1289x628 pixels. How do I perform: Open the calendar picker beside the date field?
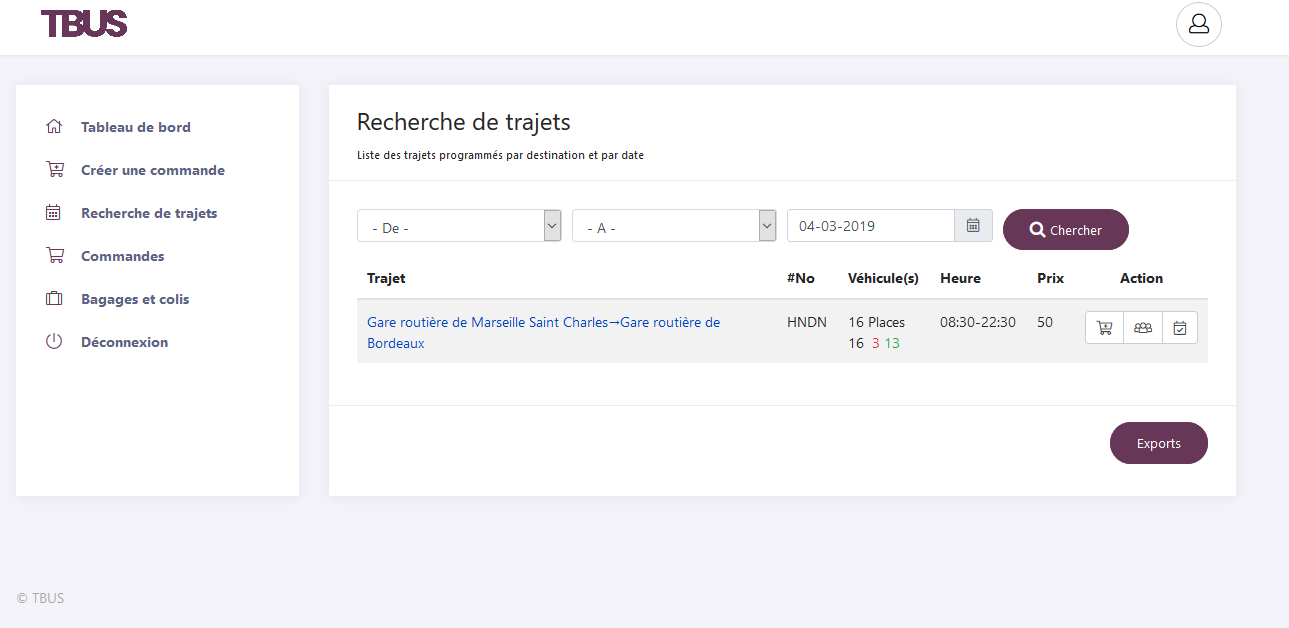pos(972,225)
